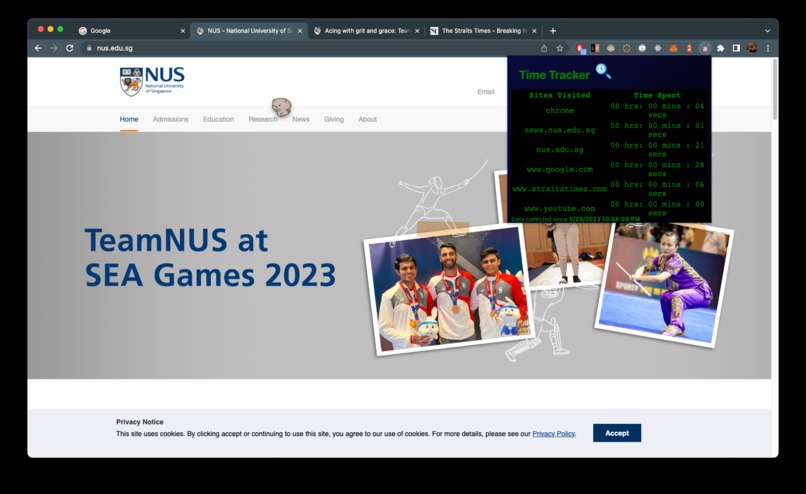Bookmark this page with the star icon
Image resolution: width=806 pixels, height=494 pixels.
[560, 48]
